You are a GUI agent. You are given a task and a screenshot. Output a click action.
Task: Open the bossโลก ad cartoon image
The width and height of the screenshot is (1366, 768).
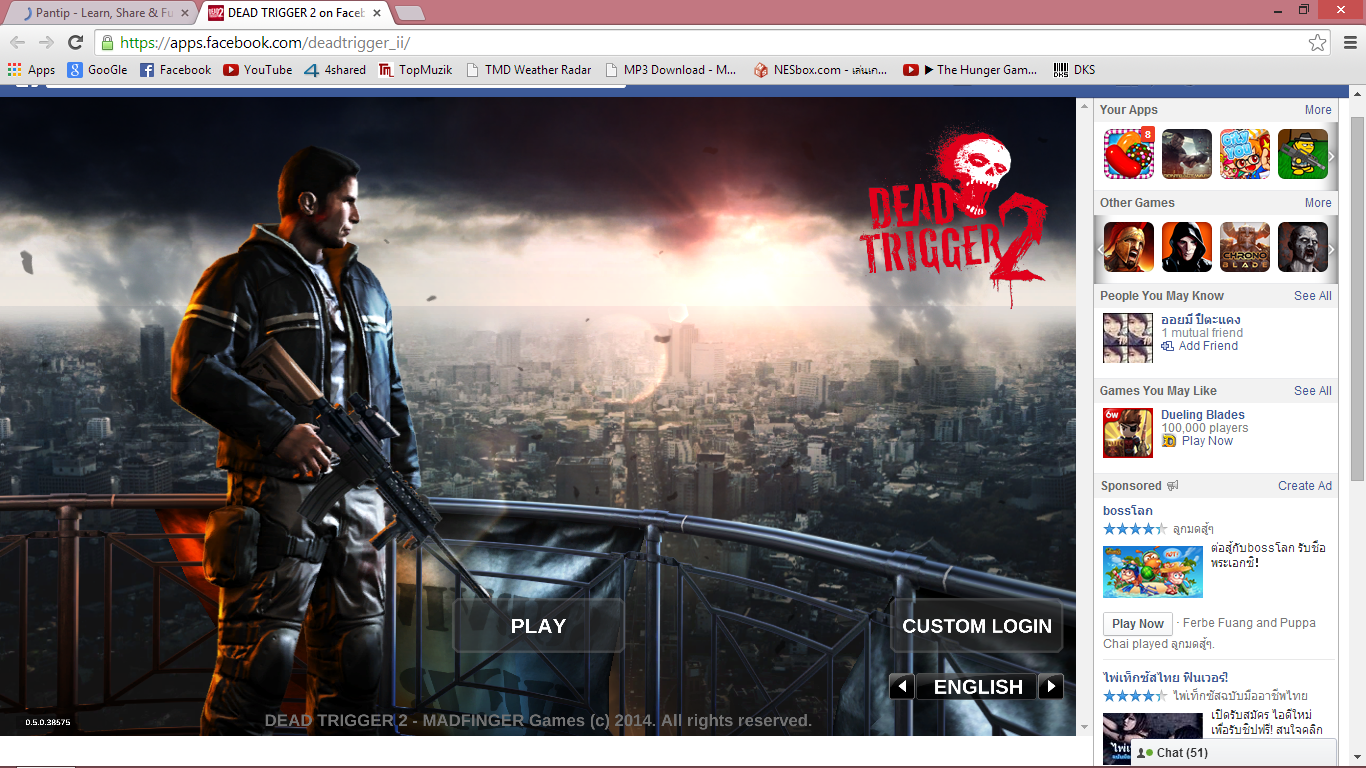coord(1153,571)
